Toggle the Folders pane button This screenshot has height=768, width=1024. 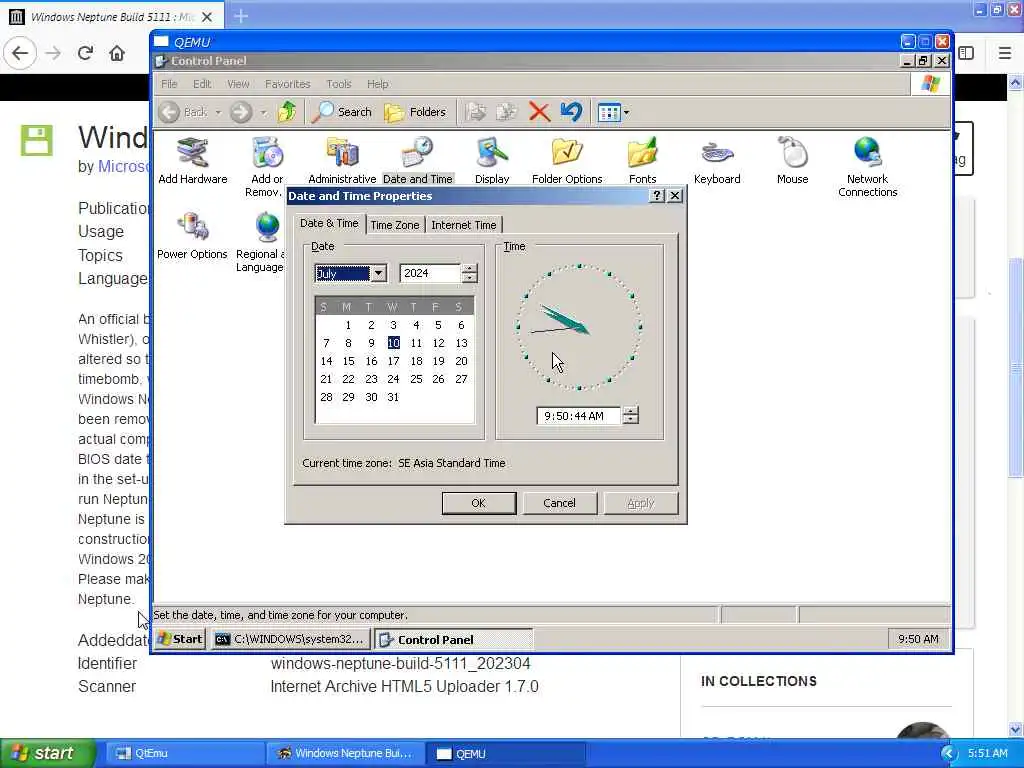[415, 112]
